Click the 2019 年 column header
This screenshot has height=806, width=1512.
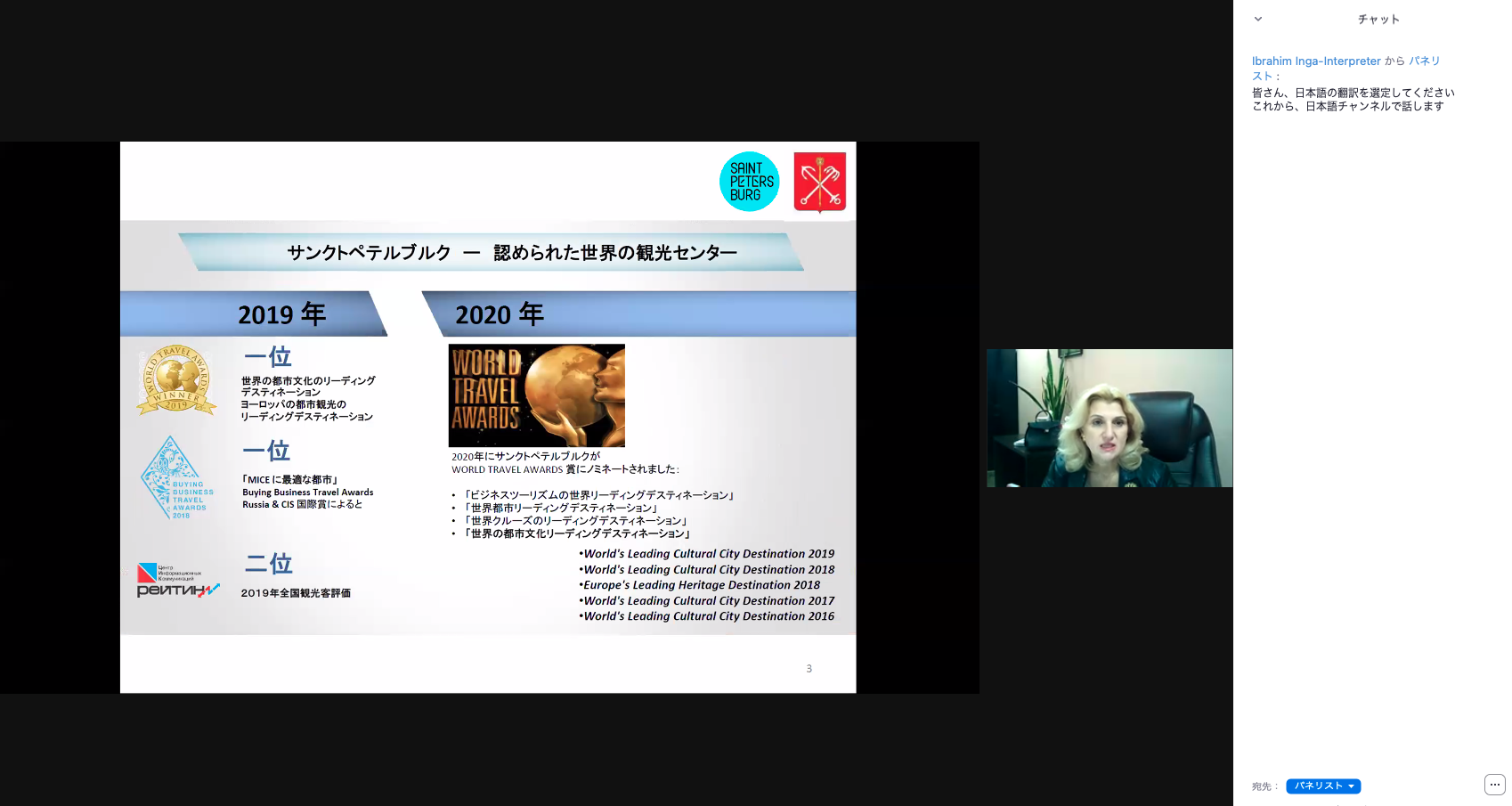point(281,314)
